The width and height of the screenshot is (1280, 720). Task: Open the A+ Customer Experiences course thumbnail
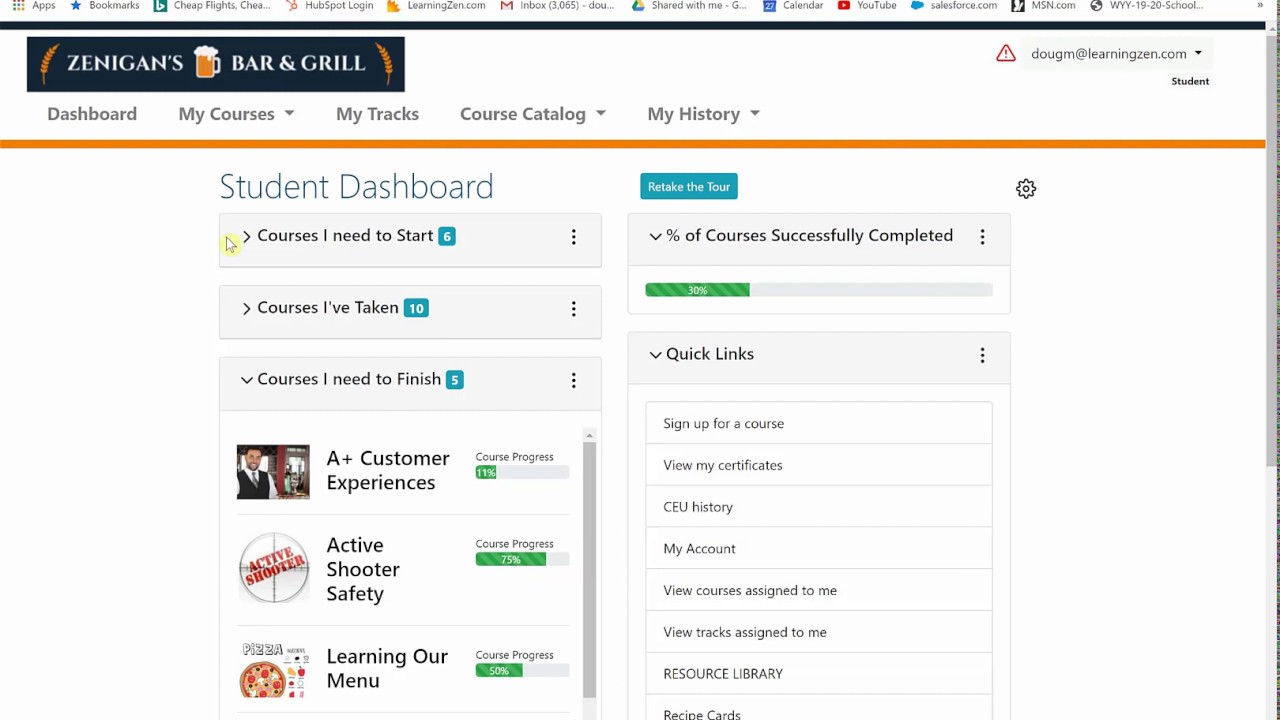point(273,472)
